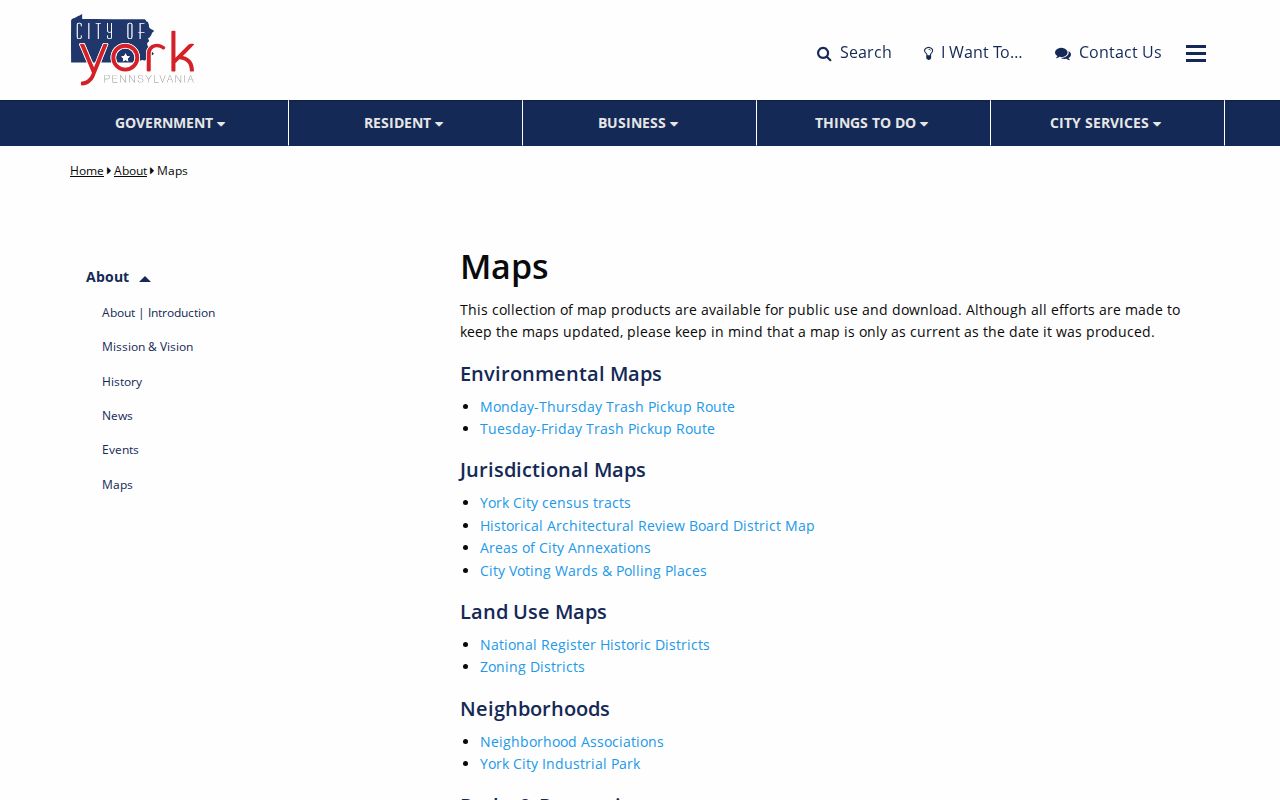Click the Search text in header

point(865,52)
